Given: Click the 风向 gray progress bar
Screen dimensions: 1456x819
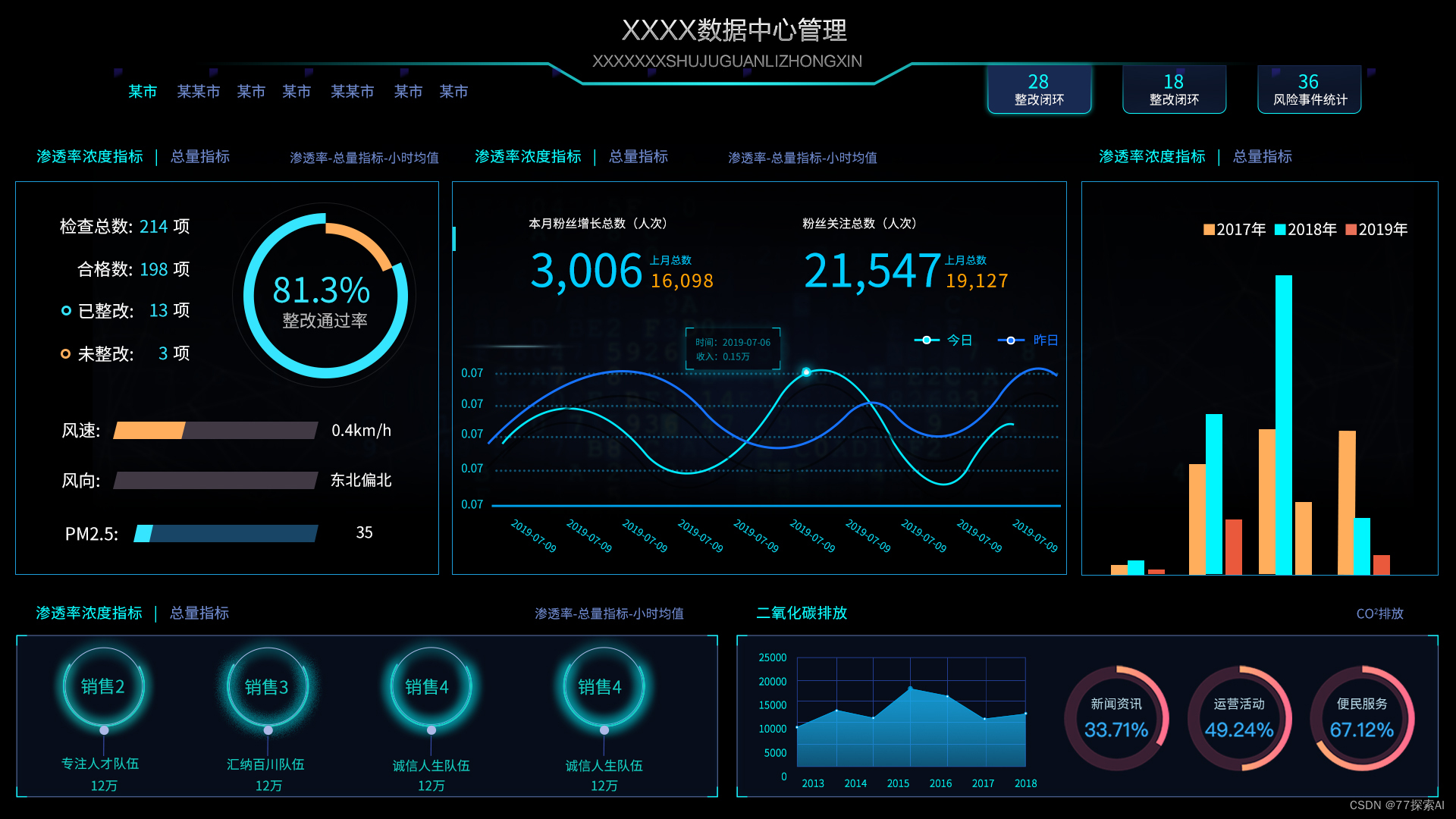Looking at the screenshot, I should (x=215, y=480).
